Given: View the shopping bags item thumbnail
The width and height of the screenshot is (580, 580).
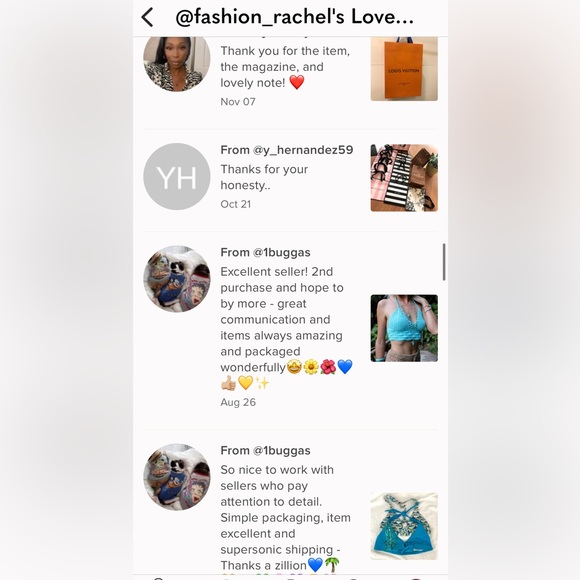Looking at the screenshot, I should point(404,178).
